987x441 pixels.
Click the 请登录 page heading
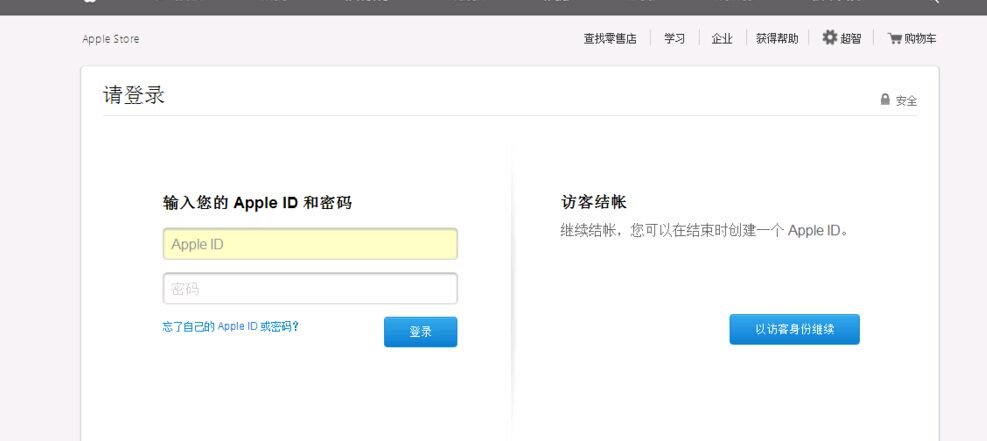pyautogui.click(x=134, y=95)
